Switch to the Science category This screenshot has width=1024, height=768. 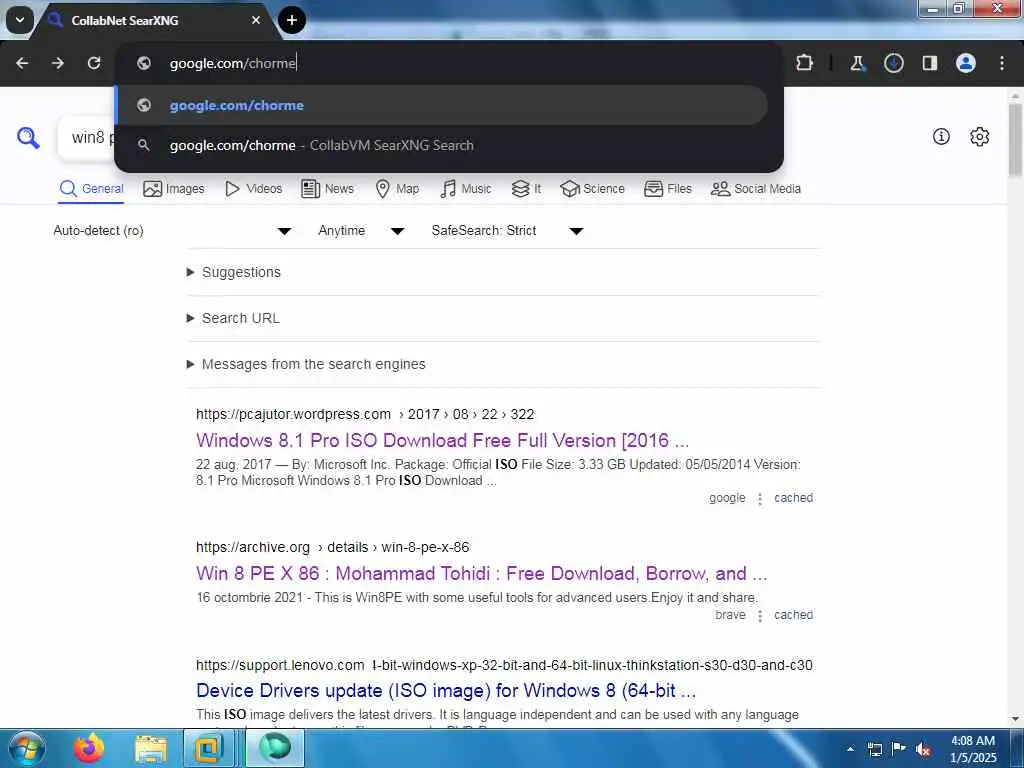click(x=592, y=189)
